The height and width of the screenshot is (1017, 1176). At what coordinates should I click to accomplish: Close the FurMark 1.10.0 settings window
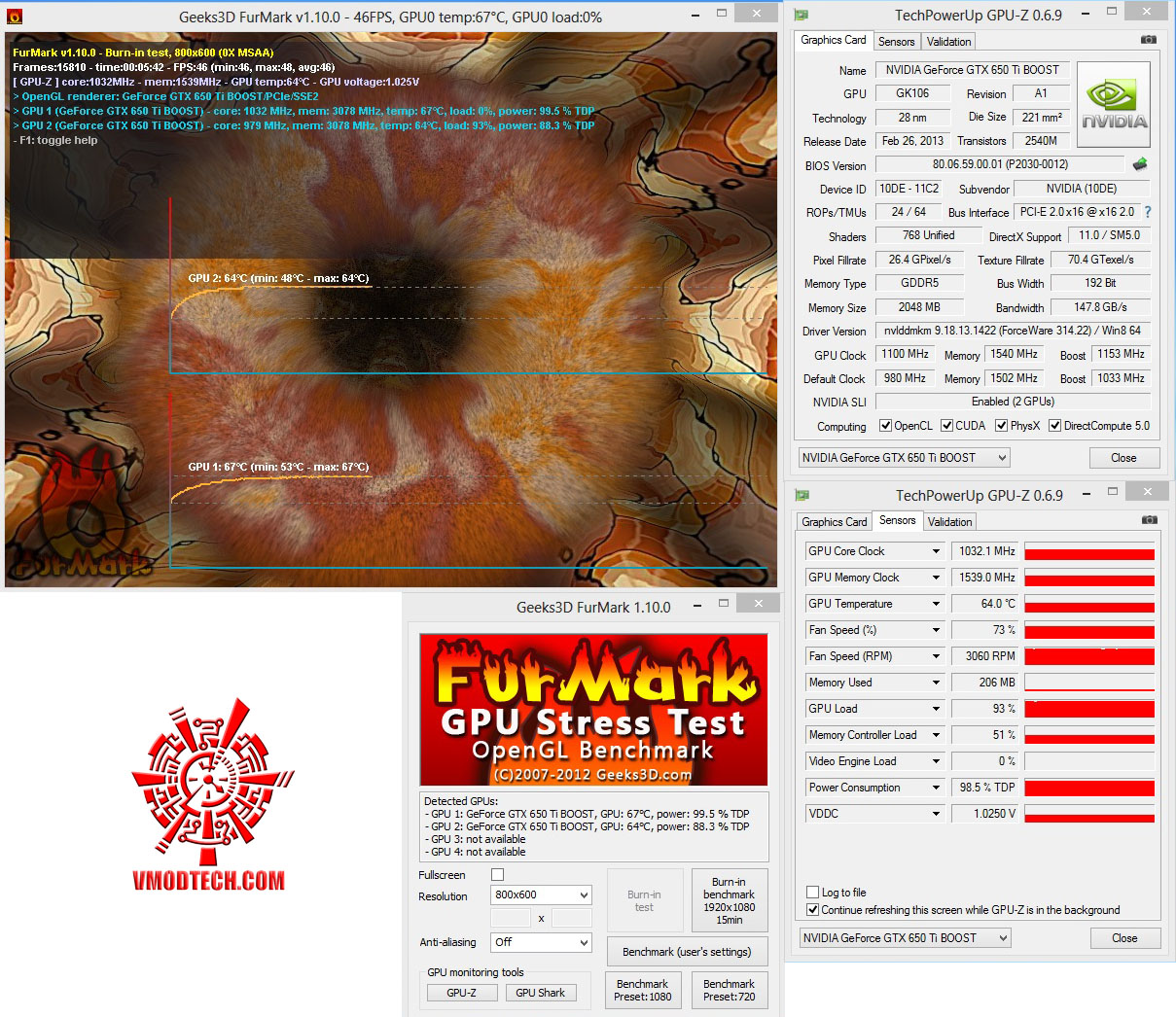(758, 604)
